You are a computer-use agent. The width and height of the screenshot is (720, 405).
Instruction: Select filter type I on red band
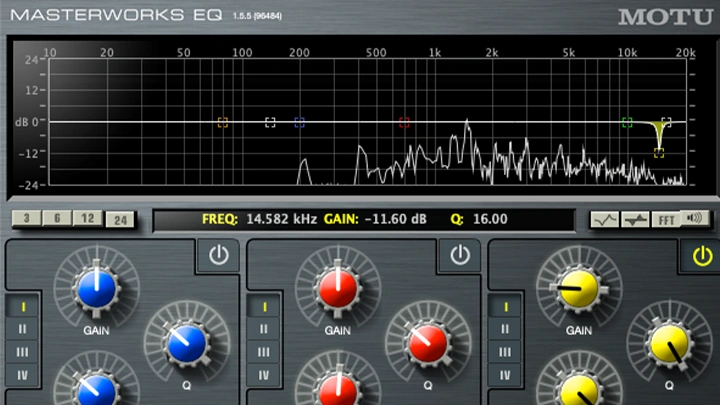tap(264, 306)
